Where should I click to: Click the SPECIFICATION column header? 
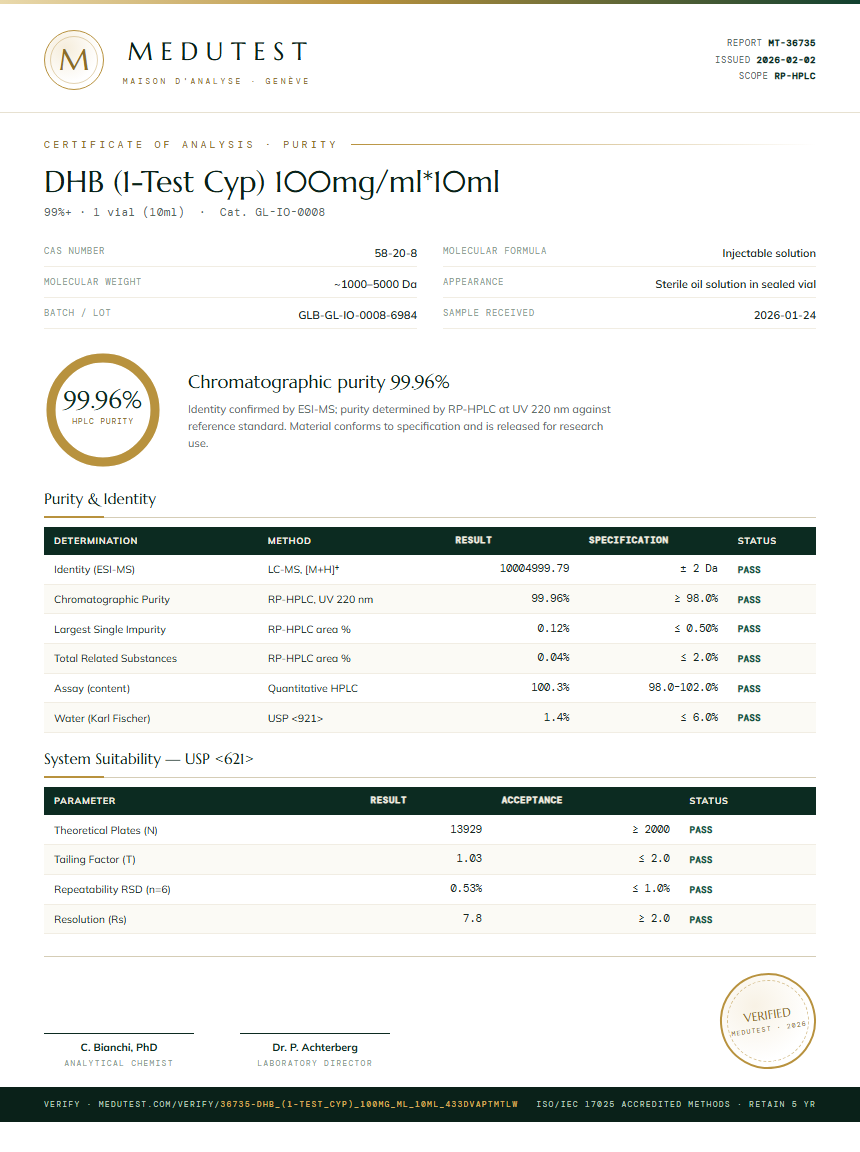point(628,540)
